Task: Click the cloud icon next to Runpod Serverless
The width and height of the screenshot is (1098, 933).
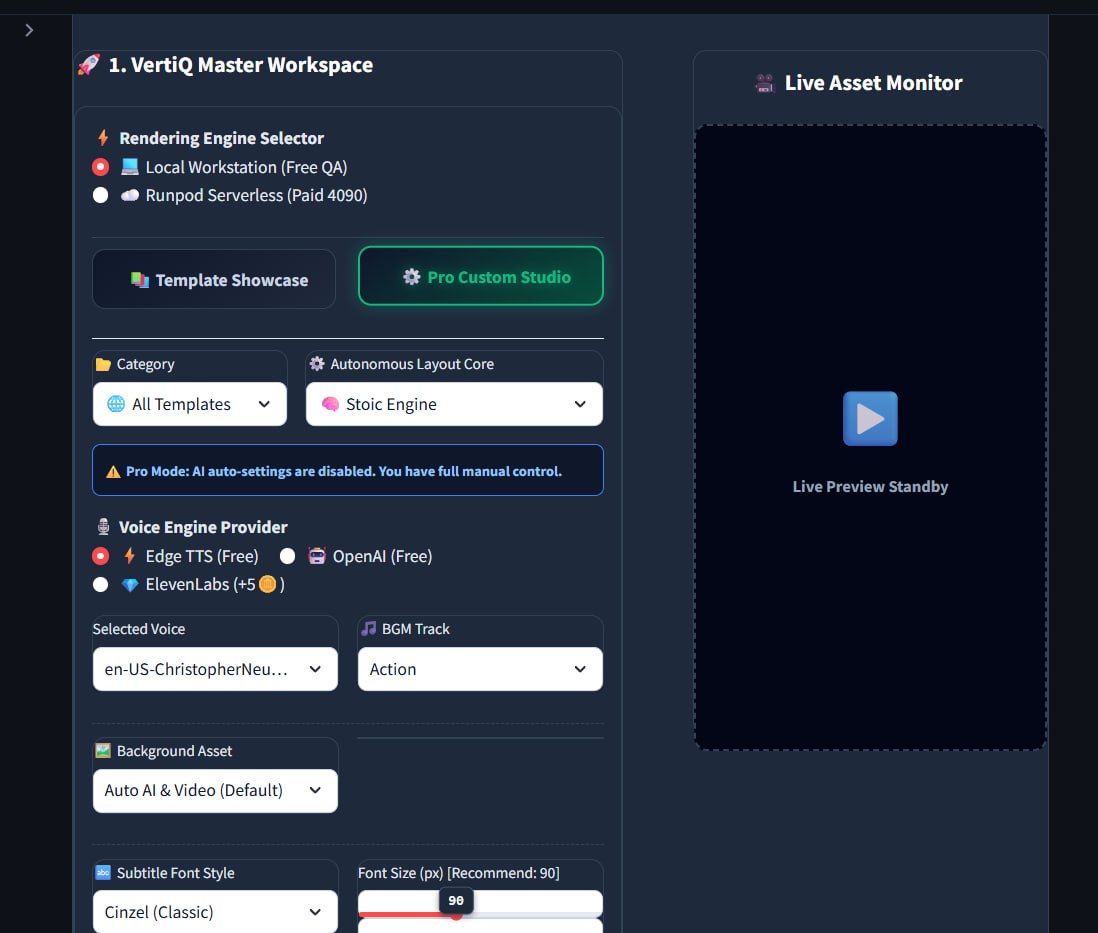Action: (130, 195)
